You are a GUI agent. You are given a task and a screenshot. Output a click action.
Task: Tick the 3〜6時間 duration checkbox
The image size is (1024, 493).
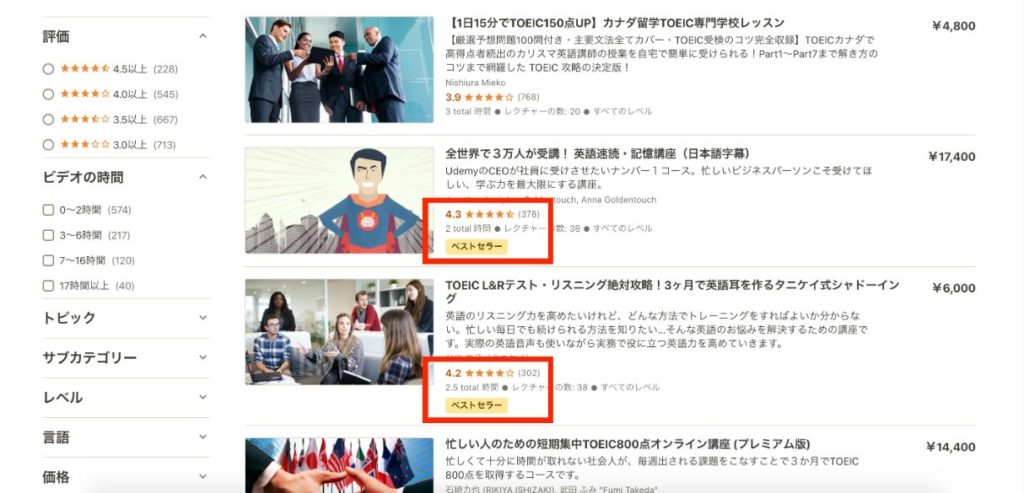[x=48, y=235]
